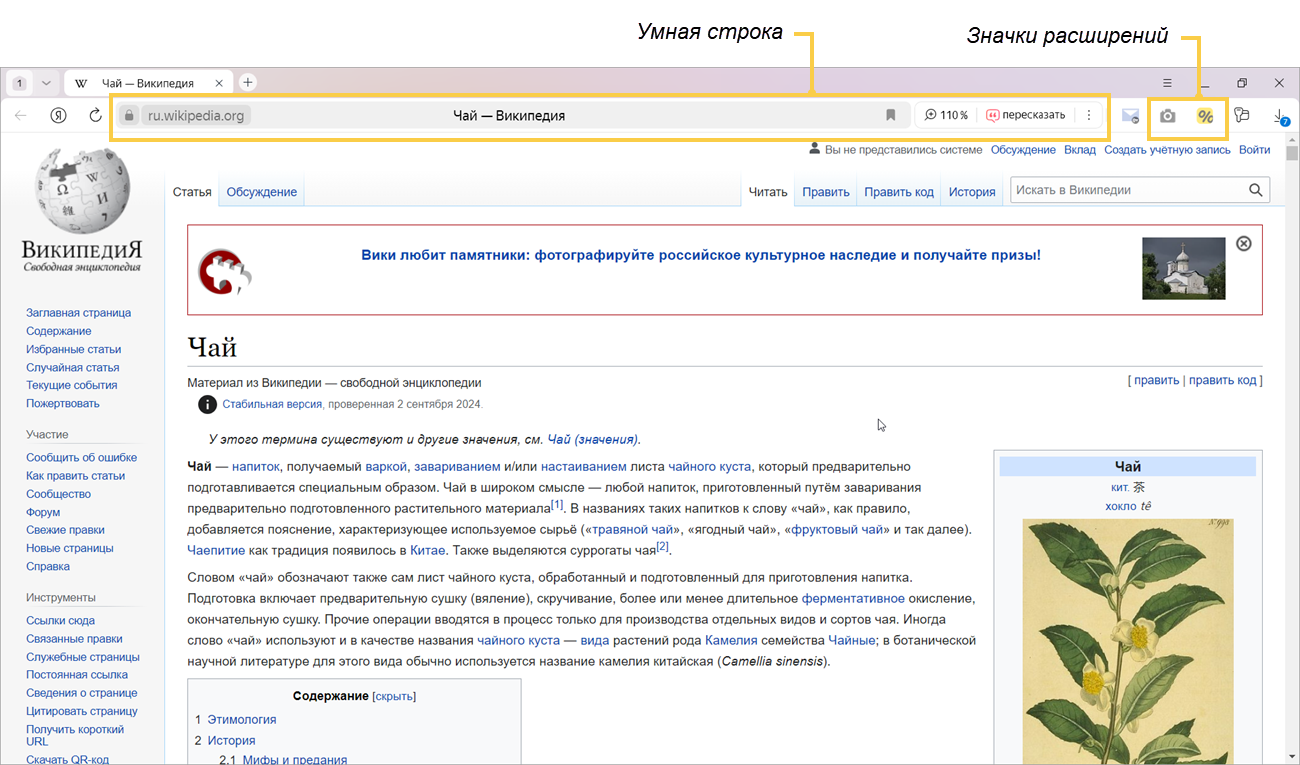
Task: Switch to the Обсуждение tab
Action: click(x=261, y=192)
